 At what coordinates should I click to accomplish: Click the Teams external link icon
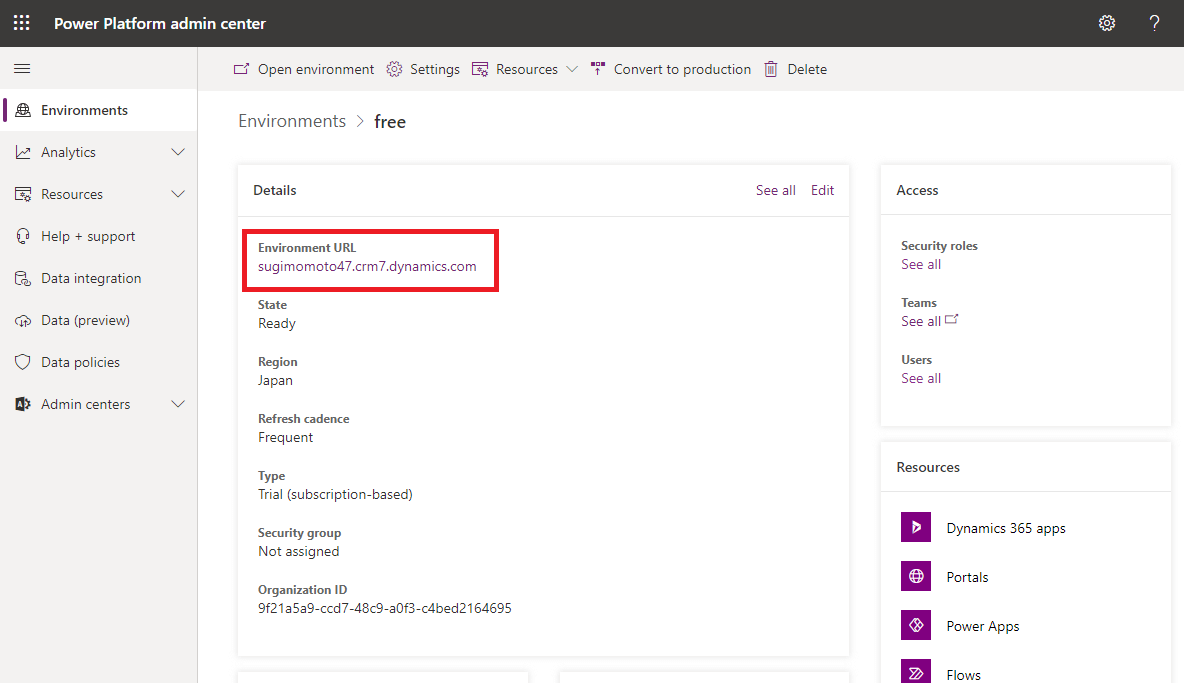pos(952,320)
